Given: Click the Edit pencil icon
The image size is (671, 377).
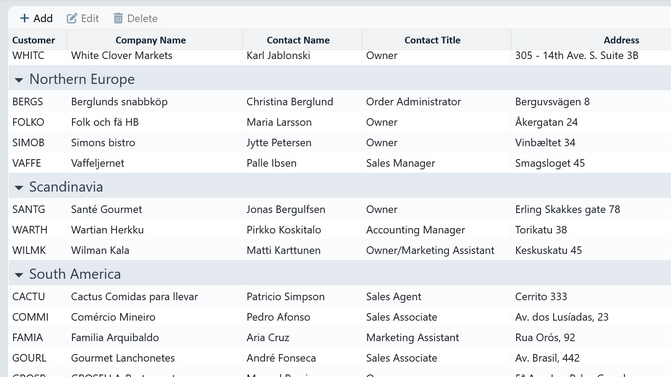Looking at the screenshot, I should (71, 18).
